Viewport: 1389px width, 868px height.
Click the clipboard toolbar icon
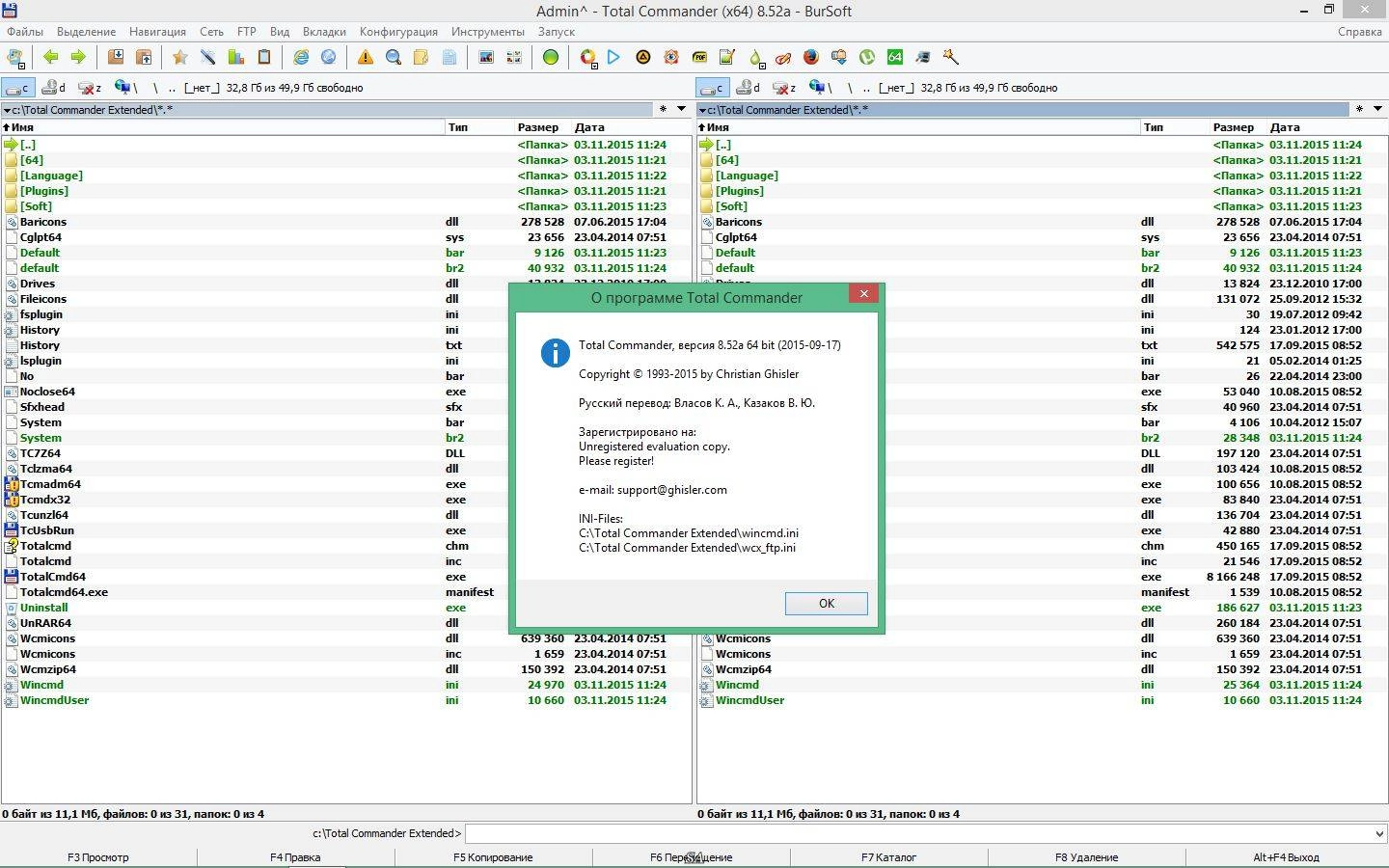(263, 58)
